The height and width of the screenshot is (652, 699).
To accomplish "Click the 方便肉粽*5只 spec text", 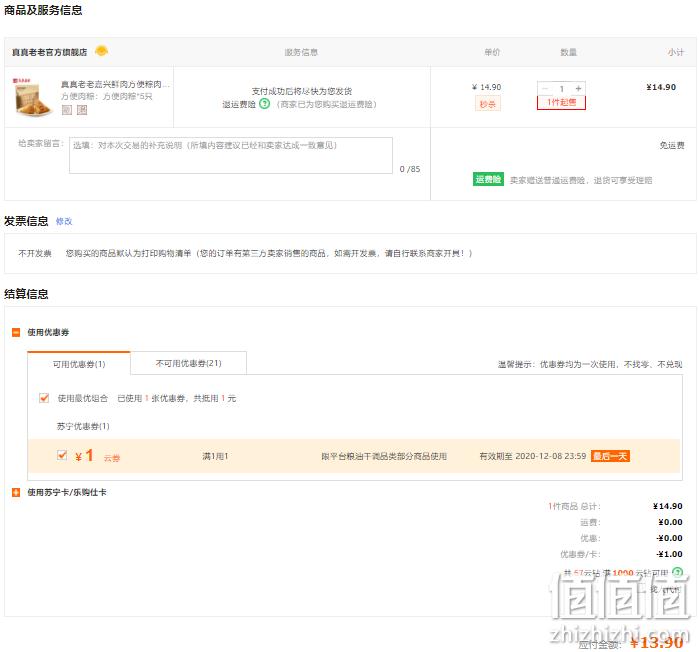I will pos(127,96).
